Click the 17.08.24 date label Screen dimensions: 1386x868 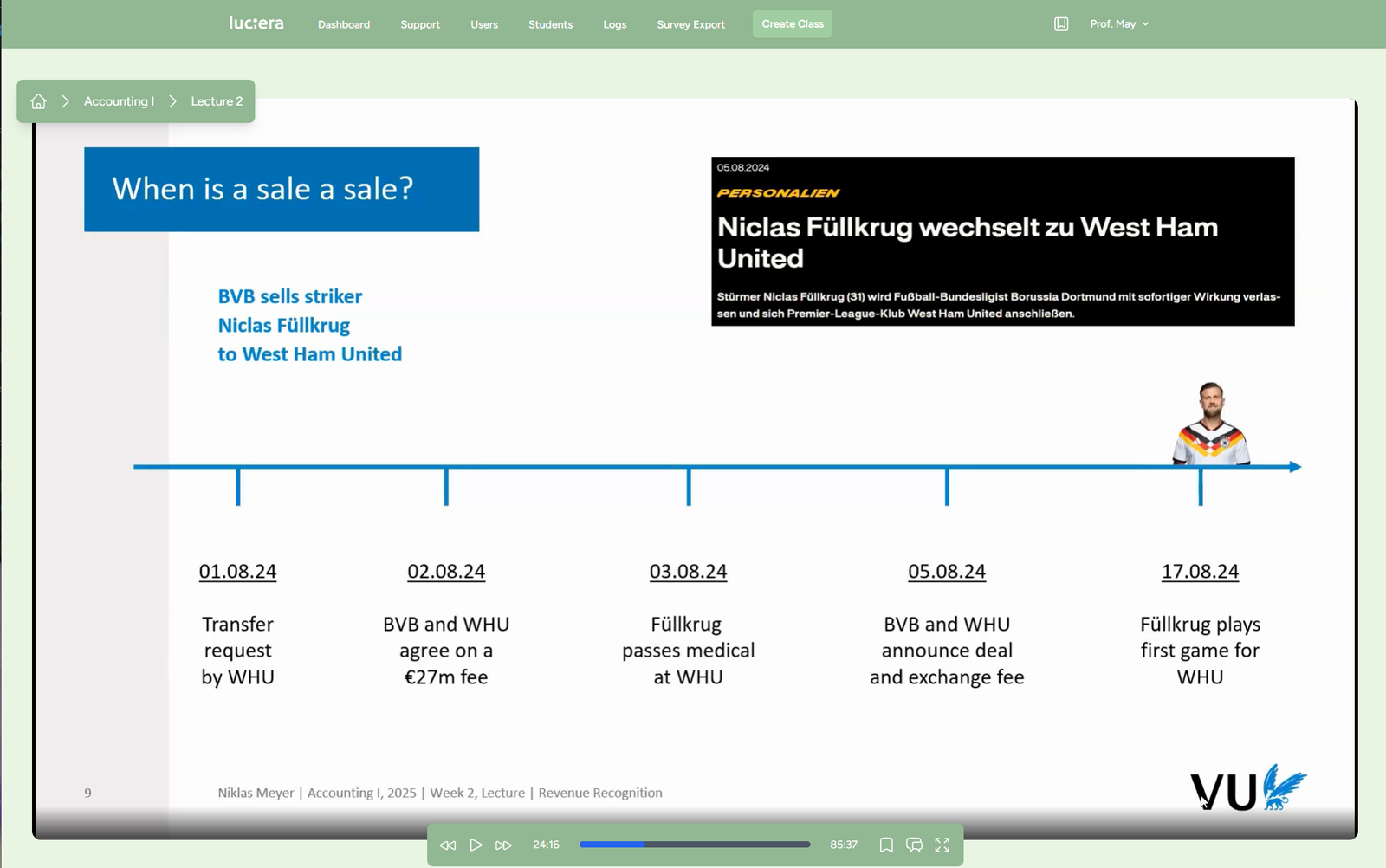1200,572
